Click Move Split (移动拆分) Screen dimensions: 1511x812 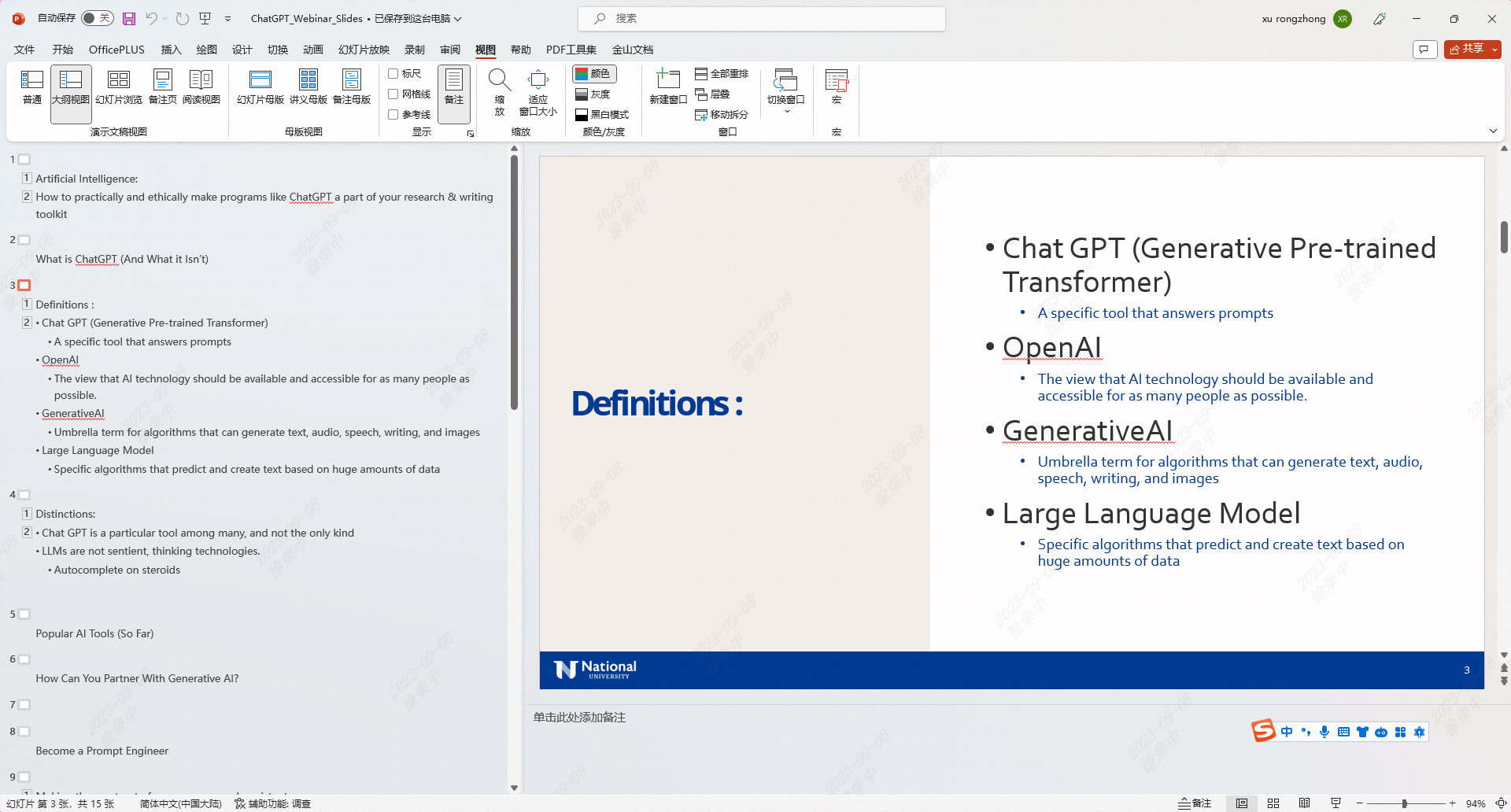722,115
